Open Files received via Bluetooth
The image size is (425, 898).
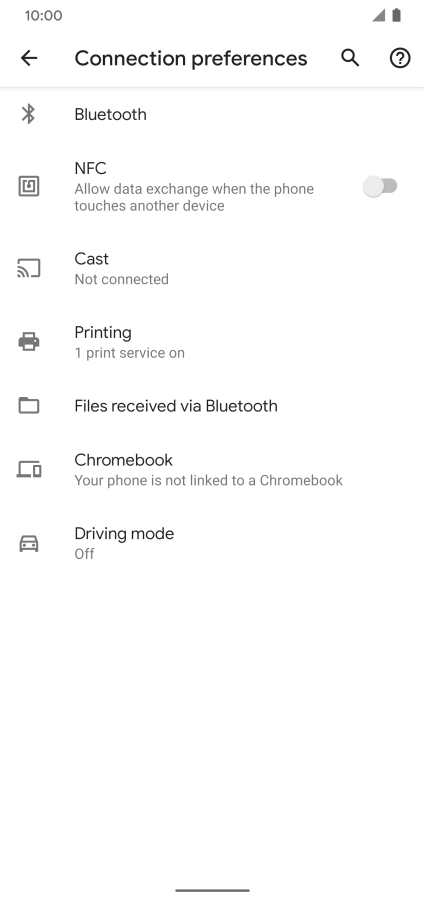[212, 405]
